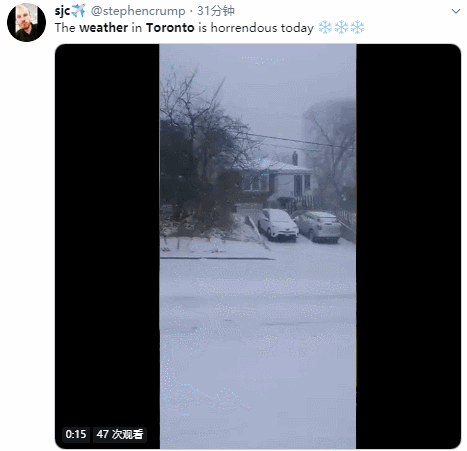This screenshot has width=467, height=451.
Task: Click the sjc profile avatar photo
Action: [26, 22]
